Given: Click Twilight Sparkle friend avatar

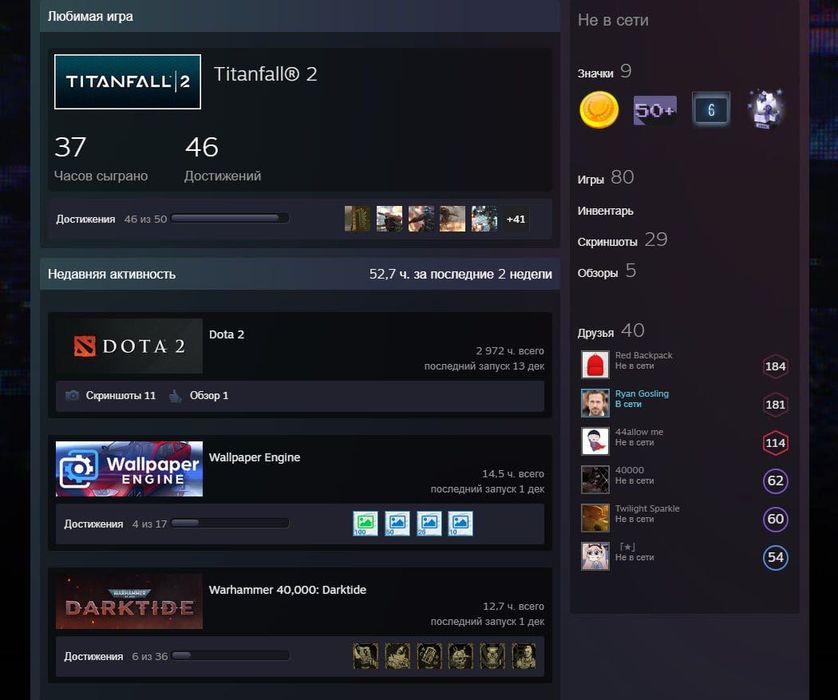Looking at the screenshot, I should point(595,518).
